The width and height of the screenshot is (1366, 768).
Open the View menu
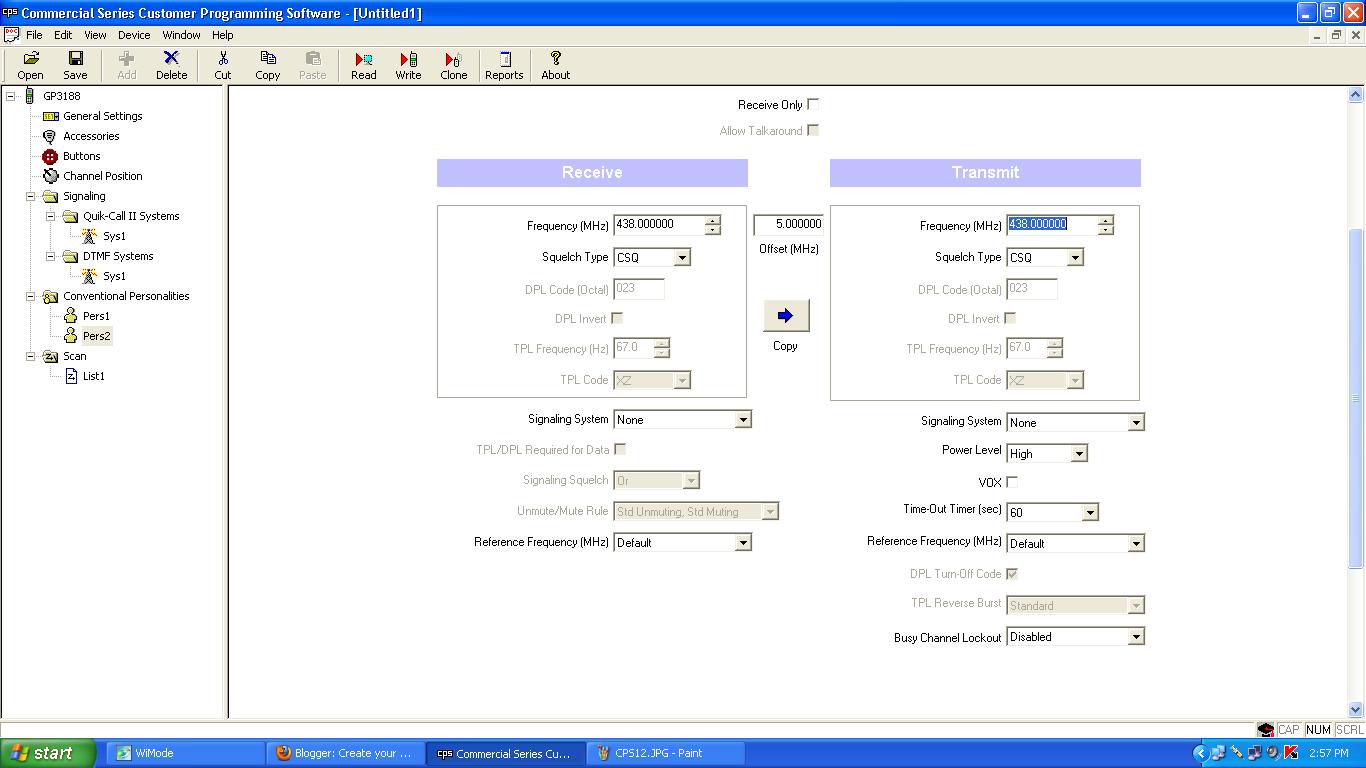pyautogui.click(x=95, y=35)
